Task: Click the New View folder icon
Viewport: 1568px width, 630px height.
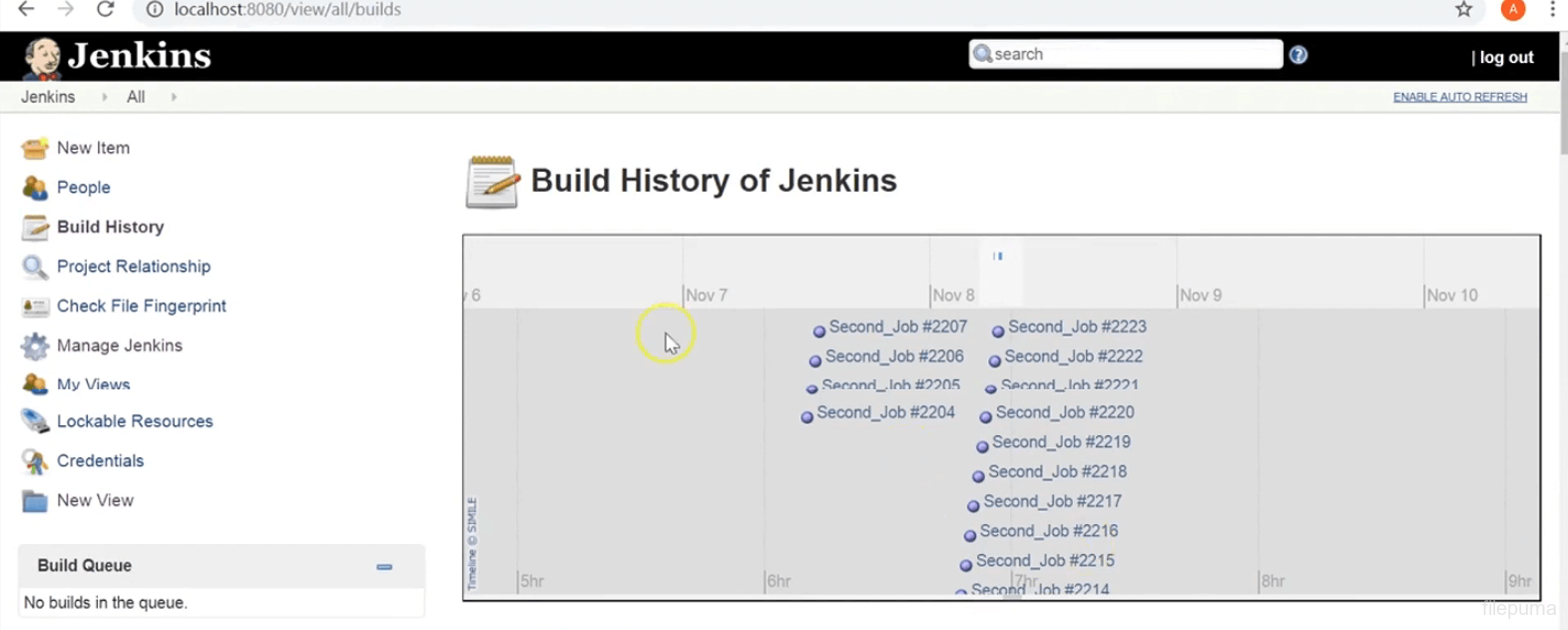Action: [x=35, y=500]
